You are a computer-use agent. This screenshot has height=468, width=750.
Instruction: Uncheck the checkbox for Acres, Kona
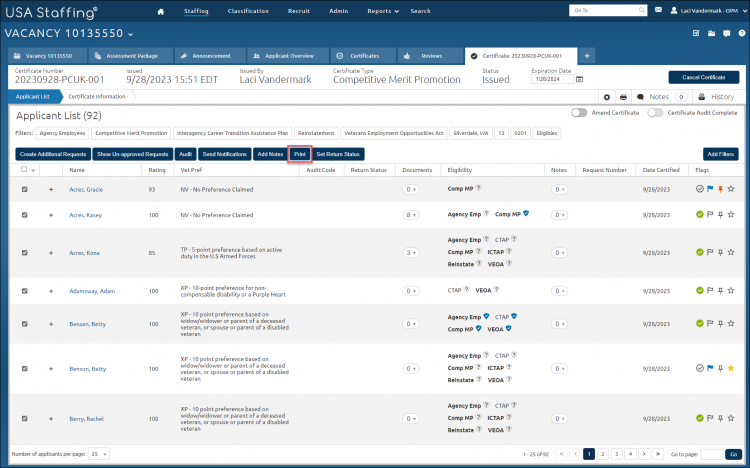click(x=25, y=253)
